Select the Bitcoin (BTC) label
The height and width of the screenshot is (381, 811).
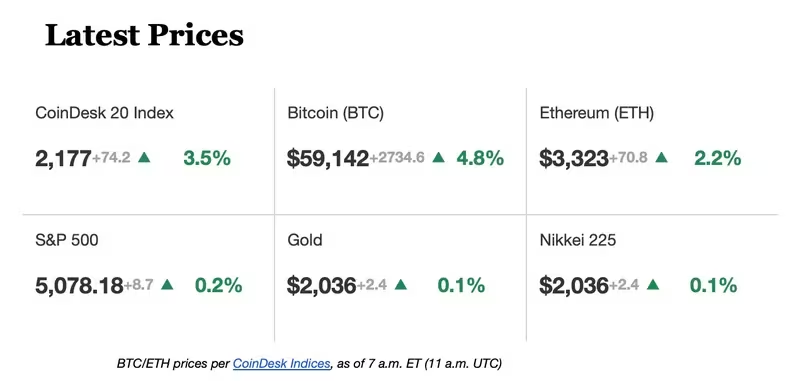(x=336, y=113)
